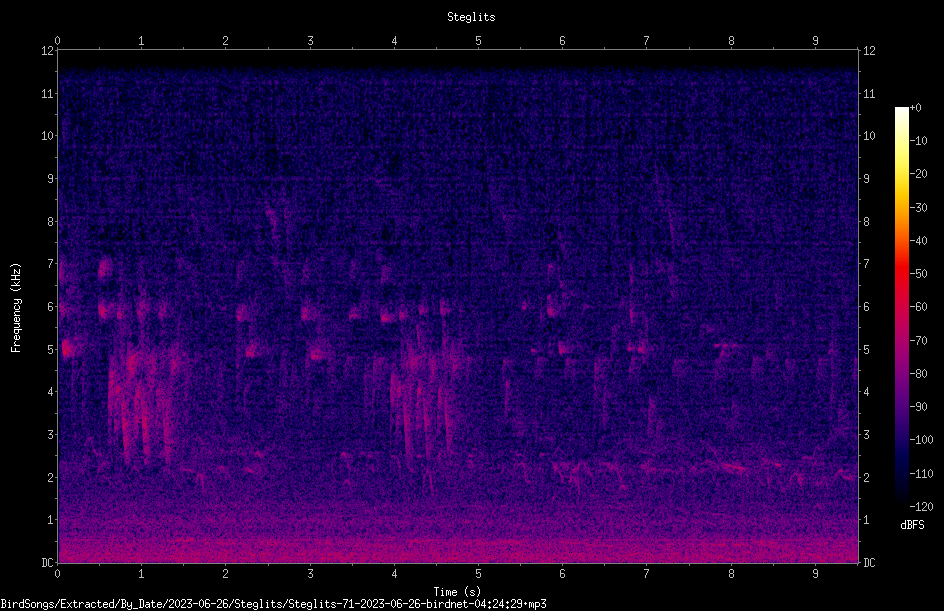This screenshot has height=611, width=944.
Task: Click the "DC" label on the left frequency axis
Action: [x=47, y=563]
